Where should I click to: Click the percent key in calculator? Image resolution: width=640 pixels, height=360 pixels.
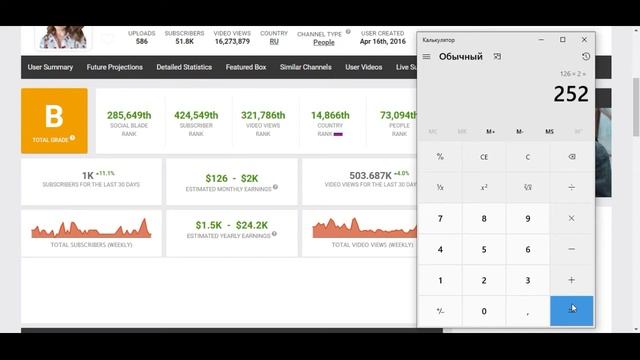tap(440, 157)
